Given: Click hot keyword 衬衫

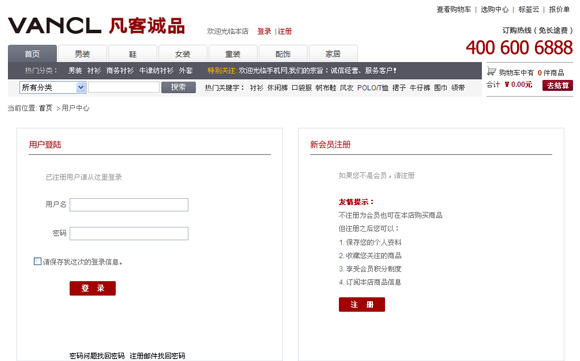Looking at the screenshot, I should (x=256, y=88).
